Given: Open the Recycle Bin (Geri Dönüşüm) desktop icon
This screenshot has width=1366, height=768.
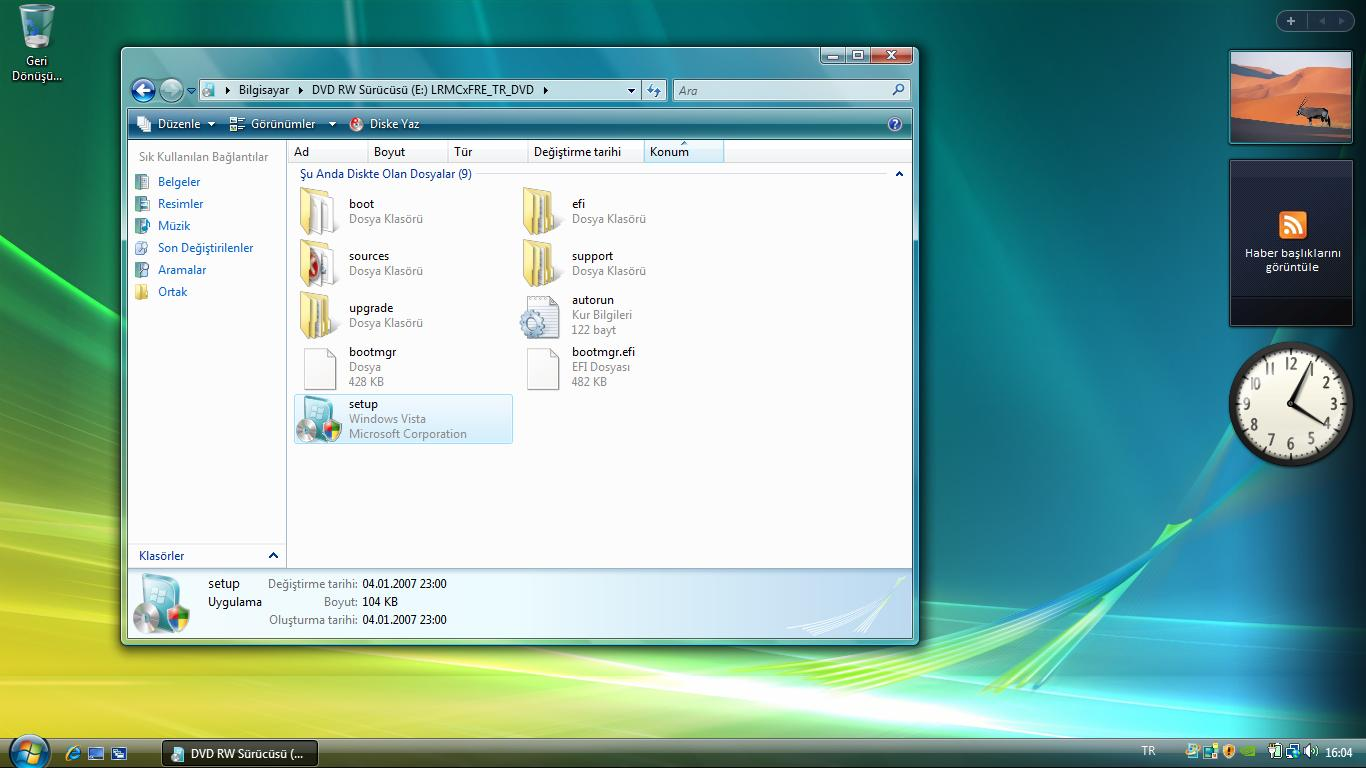Looking at the screenshot, I should 37,42.
